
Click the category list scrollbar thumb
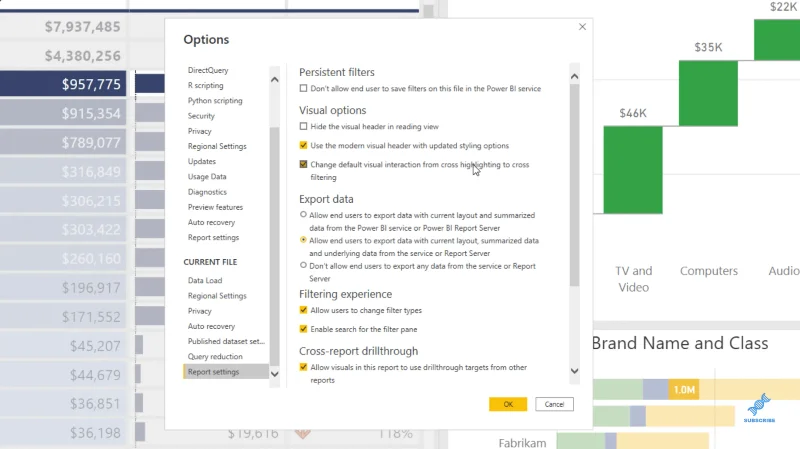click(274, 246)
